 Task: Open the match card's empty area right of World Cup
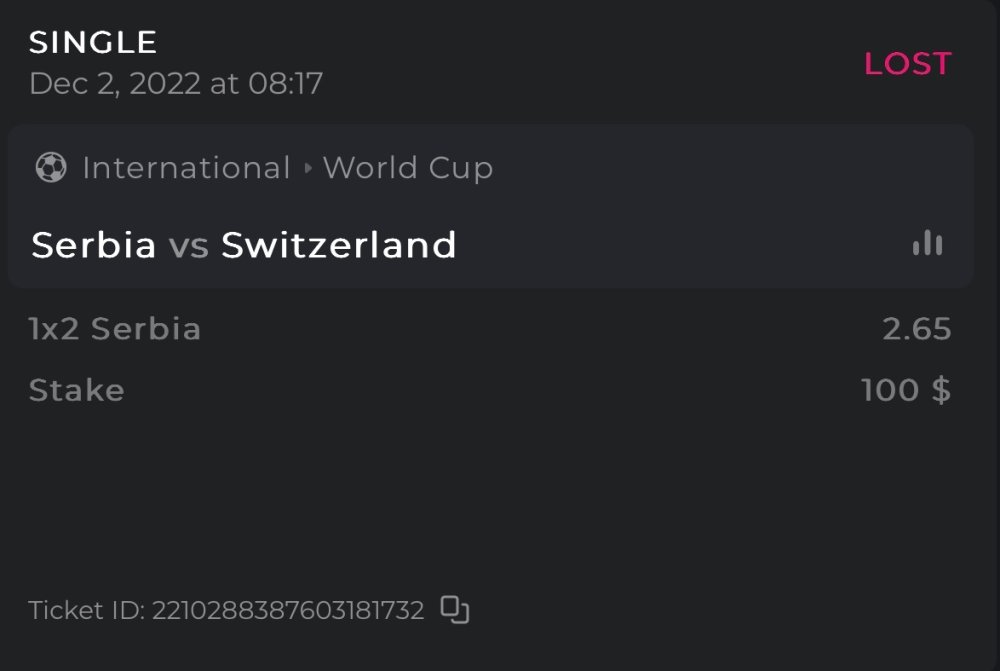(x=720, y=168)
